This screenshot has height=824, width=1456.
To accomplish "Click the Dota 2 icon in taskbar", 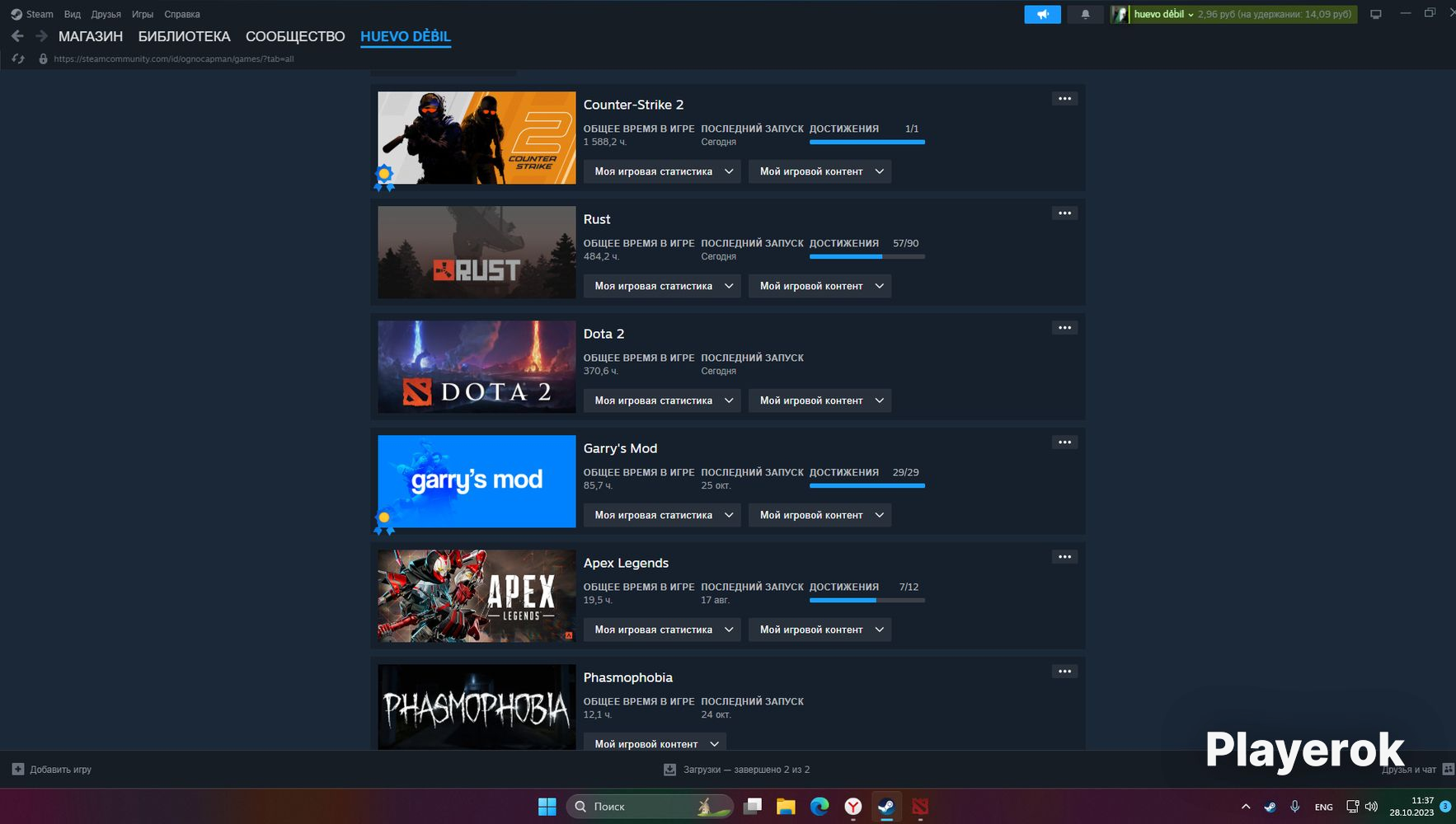I will (x=920, y=807).
